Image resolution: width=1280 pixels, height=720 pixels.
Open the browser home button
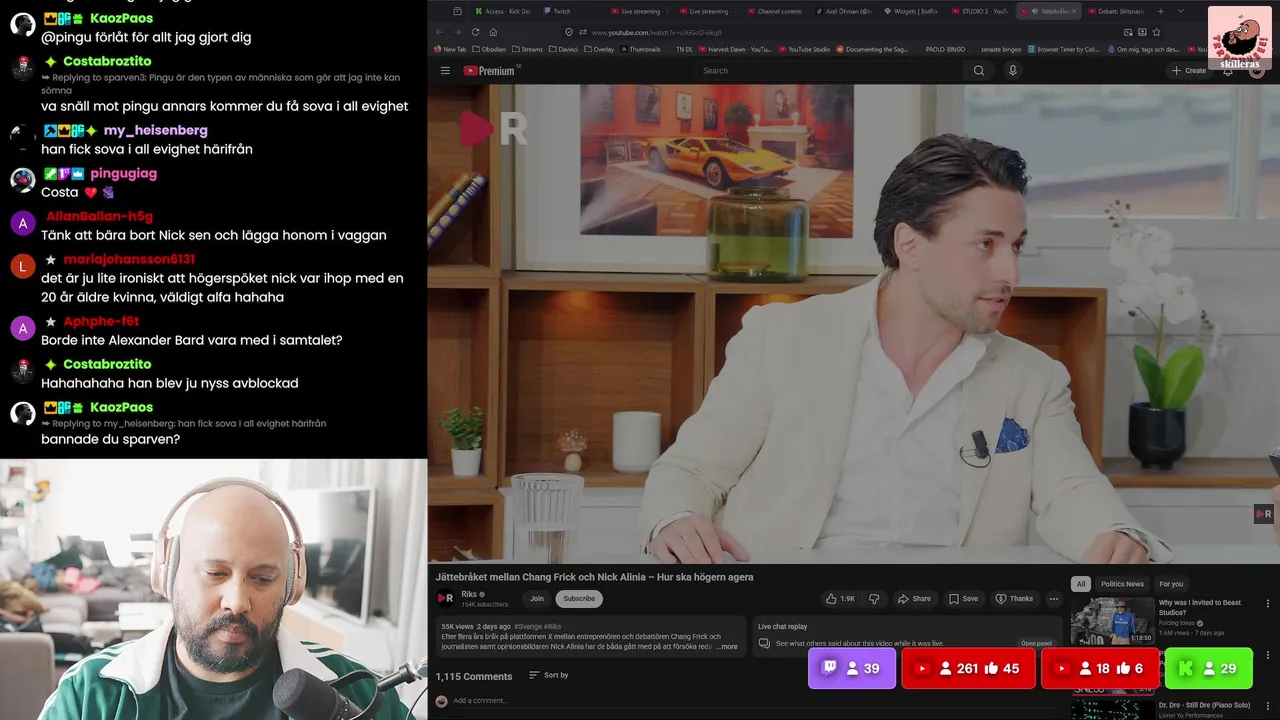(493, 32)
